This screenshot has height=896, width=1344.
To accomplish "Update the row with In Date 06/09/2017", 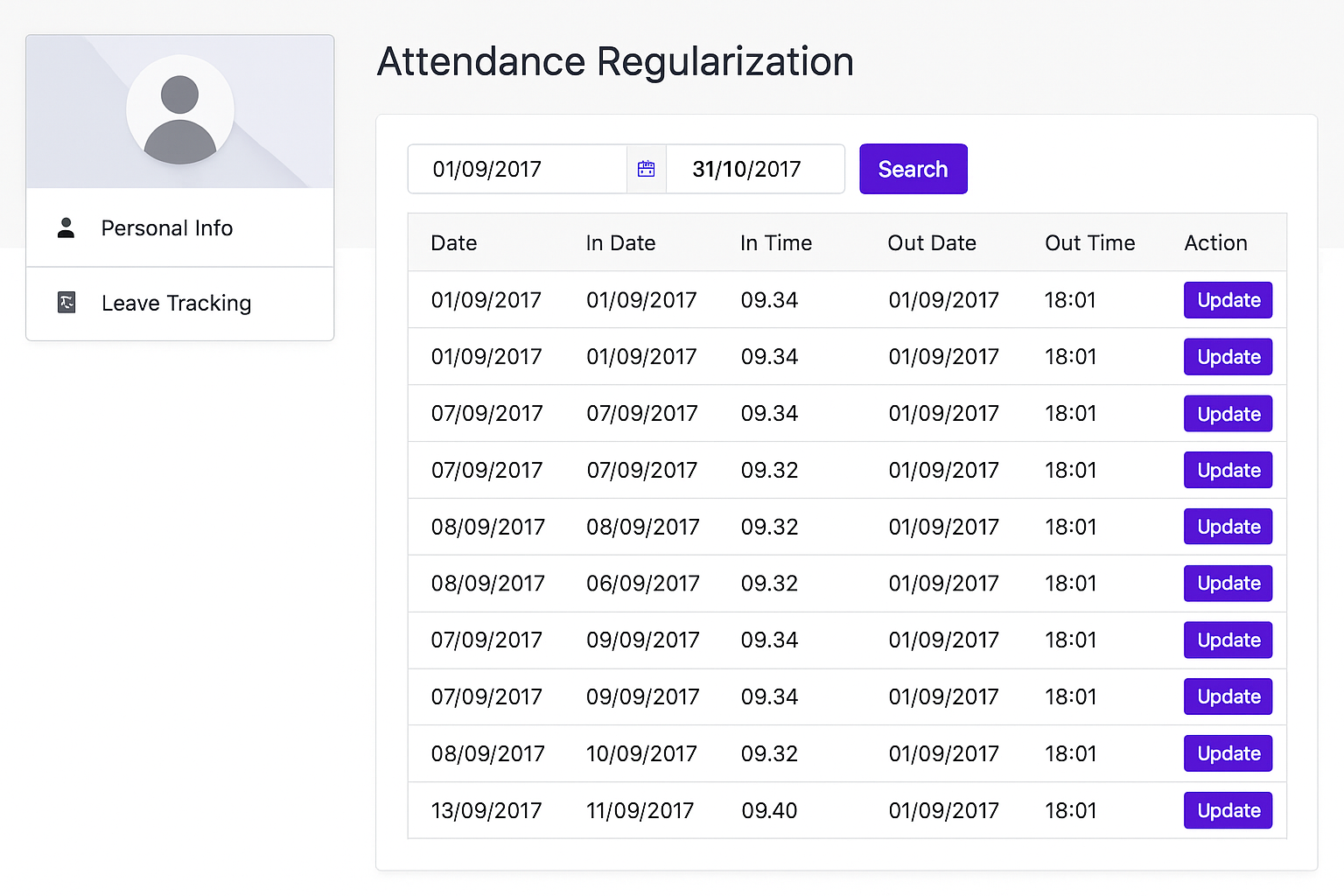I will click(x=1228, y=584).
